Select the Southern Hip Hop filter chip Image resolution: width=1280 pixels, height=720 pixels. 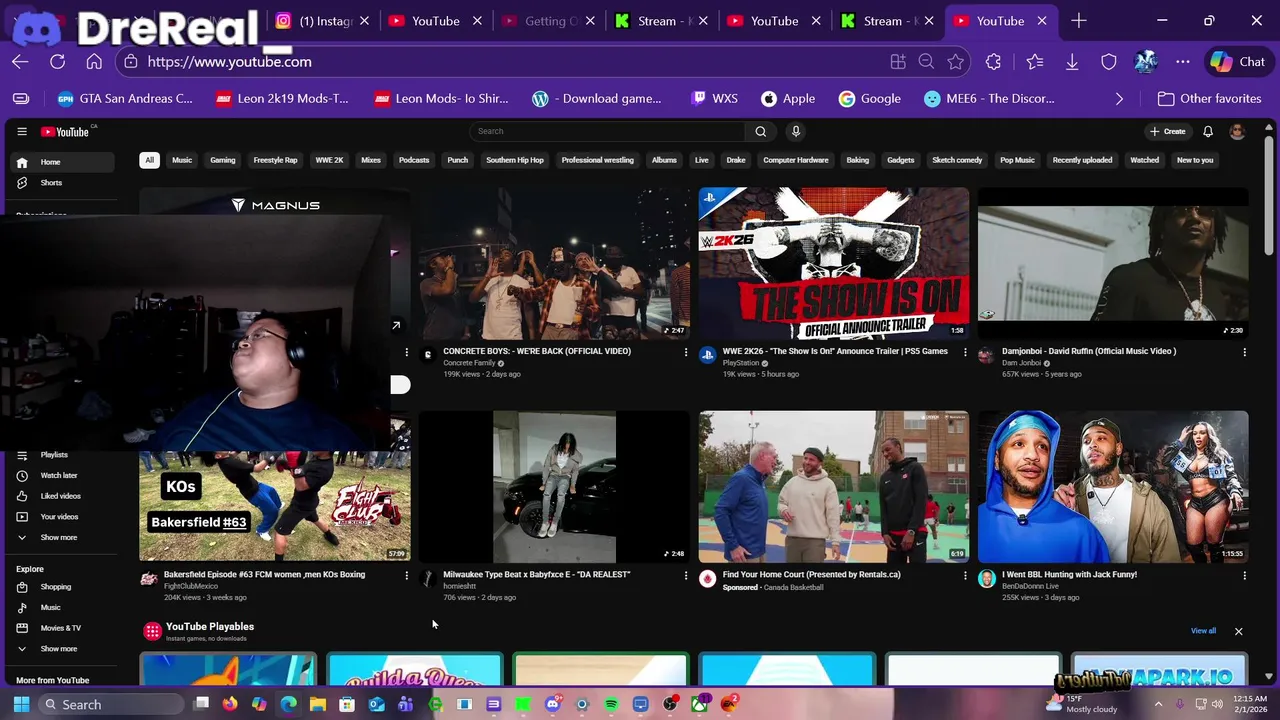(x=515, y=160)
